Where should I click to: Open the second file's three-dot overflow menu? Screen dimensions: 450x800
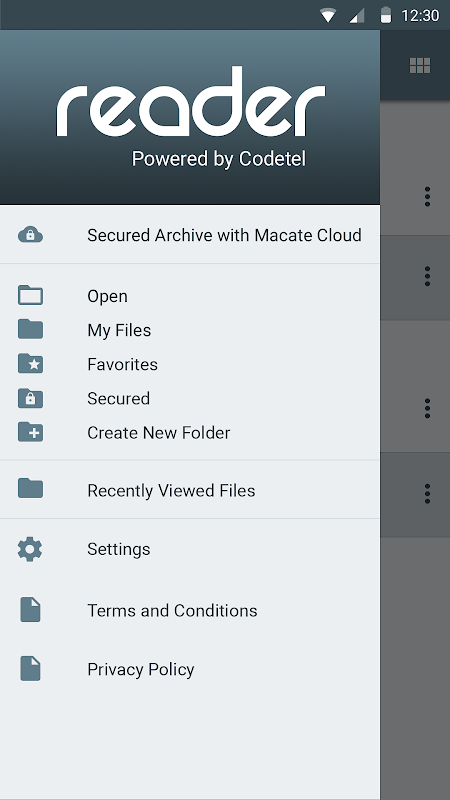[x=427, y=276]
